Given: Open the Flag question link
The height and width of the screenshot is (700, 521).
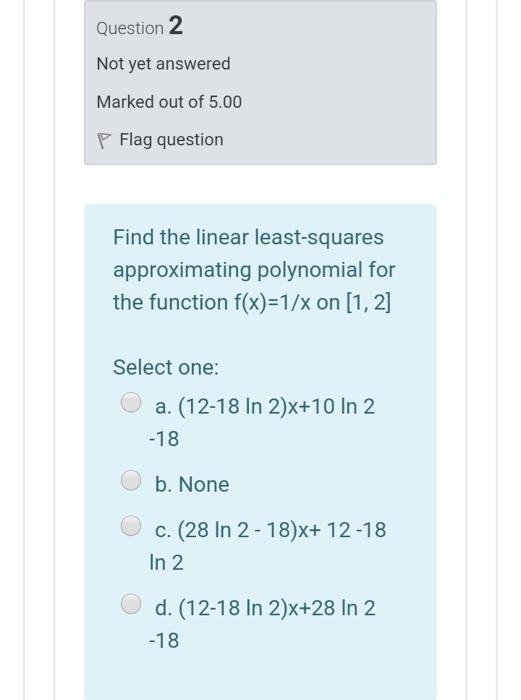Looking at the screenshot, I should click(171, 140).
